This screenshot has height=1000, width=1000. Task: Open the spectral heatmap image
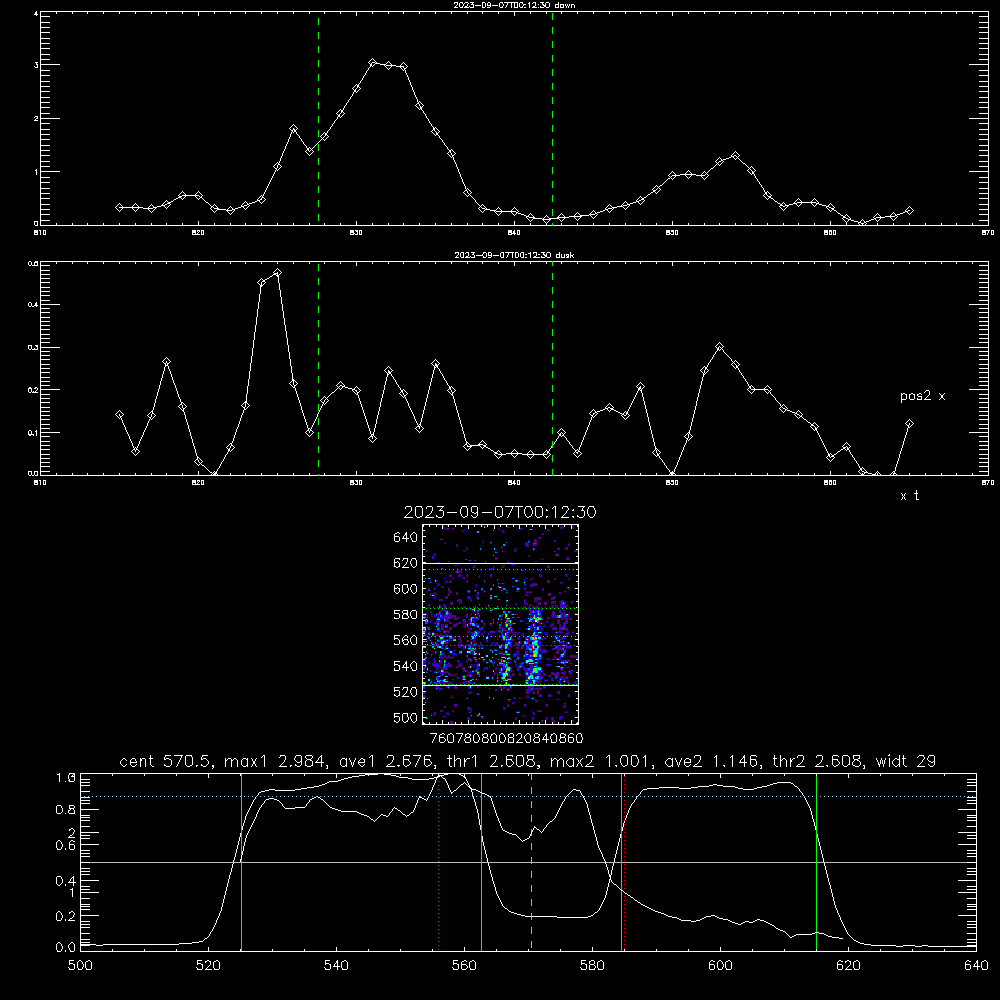pos(500,624)
